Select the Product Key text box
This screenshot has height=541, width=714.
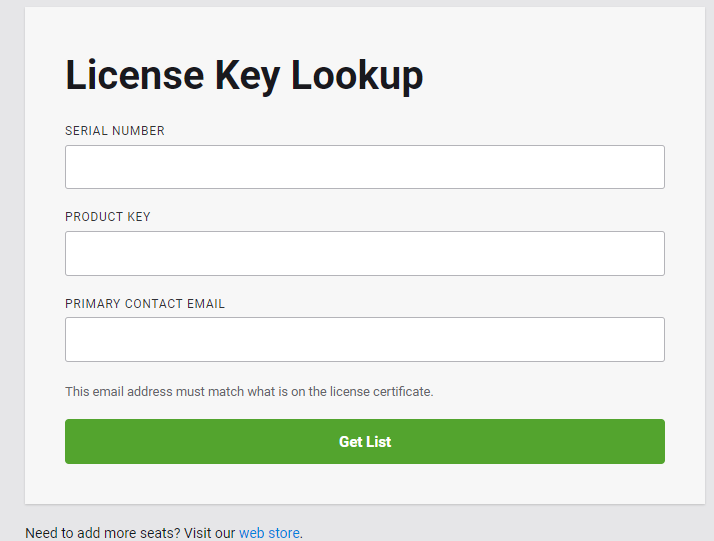coord(365,253)
